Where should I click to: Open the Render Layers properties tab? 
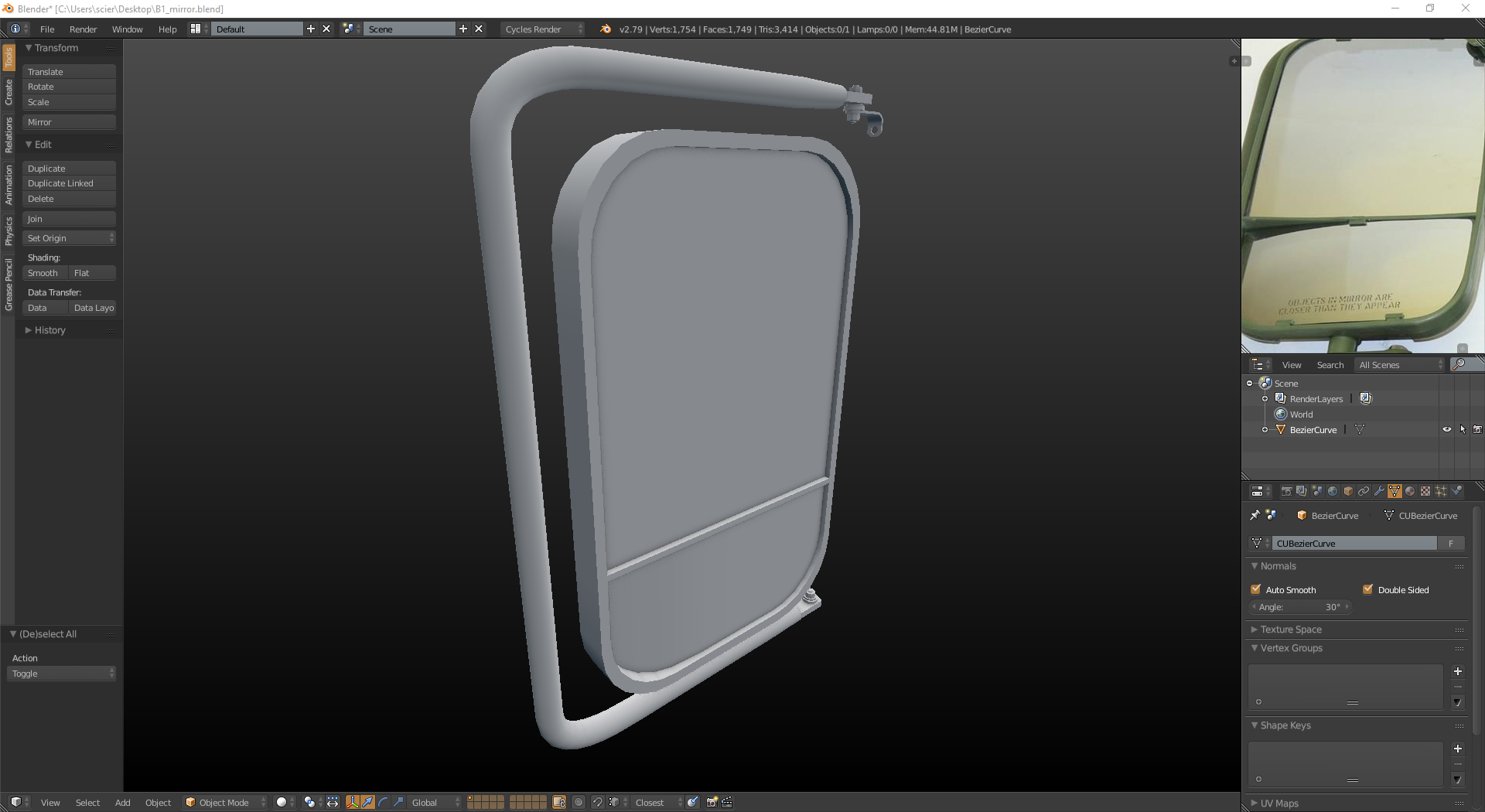[x=1302, y=491]
